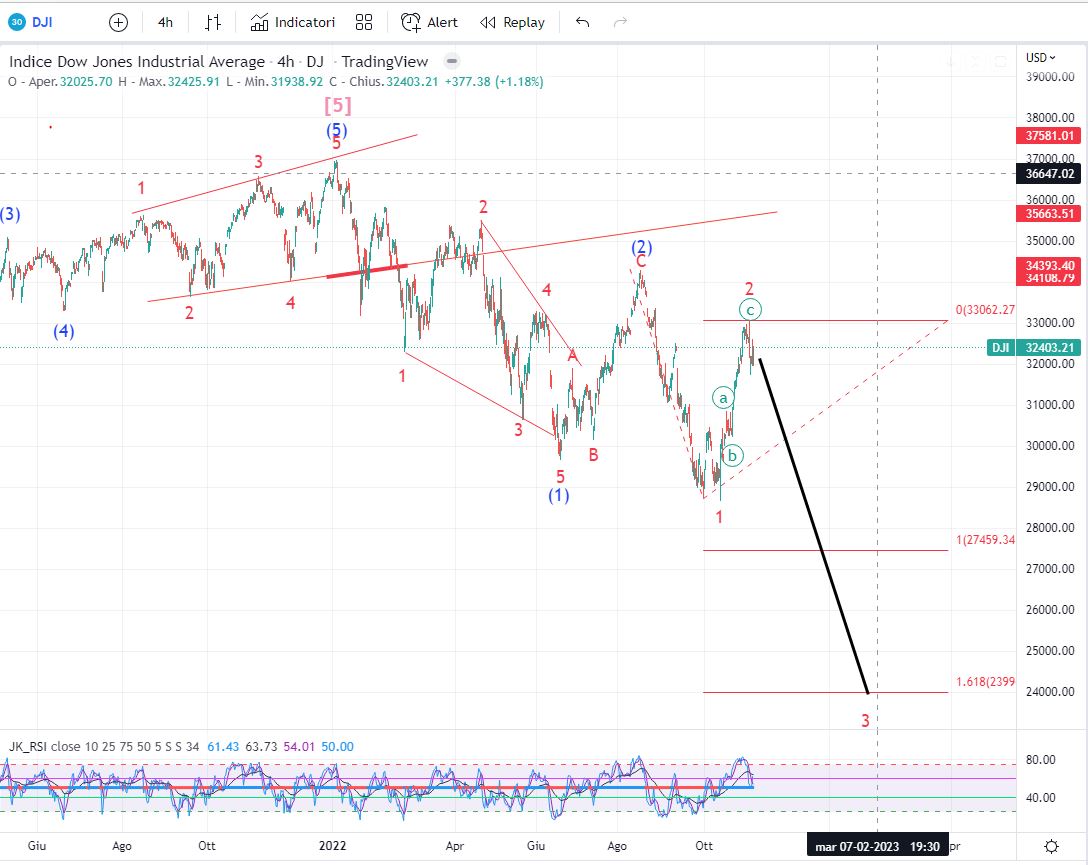Select the blue (4) wave label

(x=64, y=331)
